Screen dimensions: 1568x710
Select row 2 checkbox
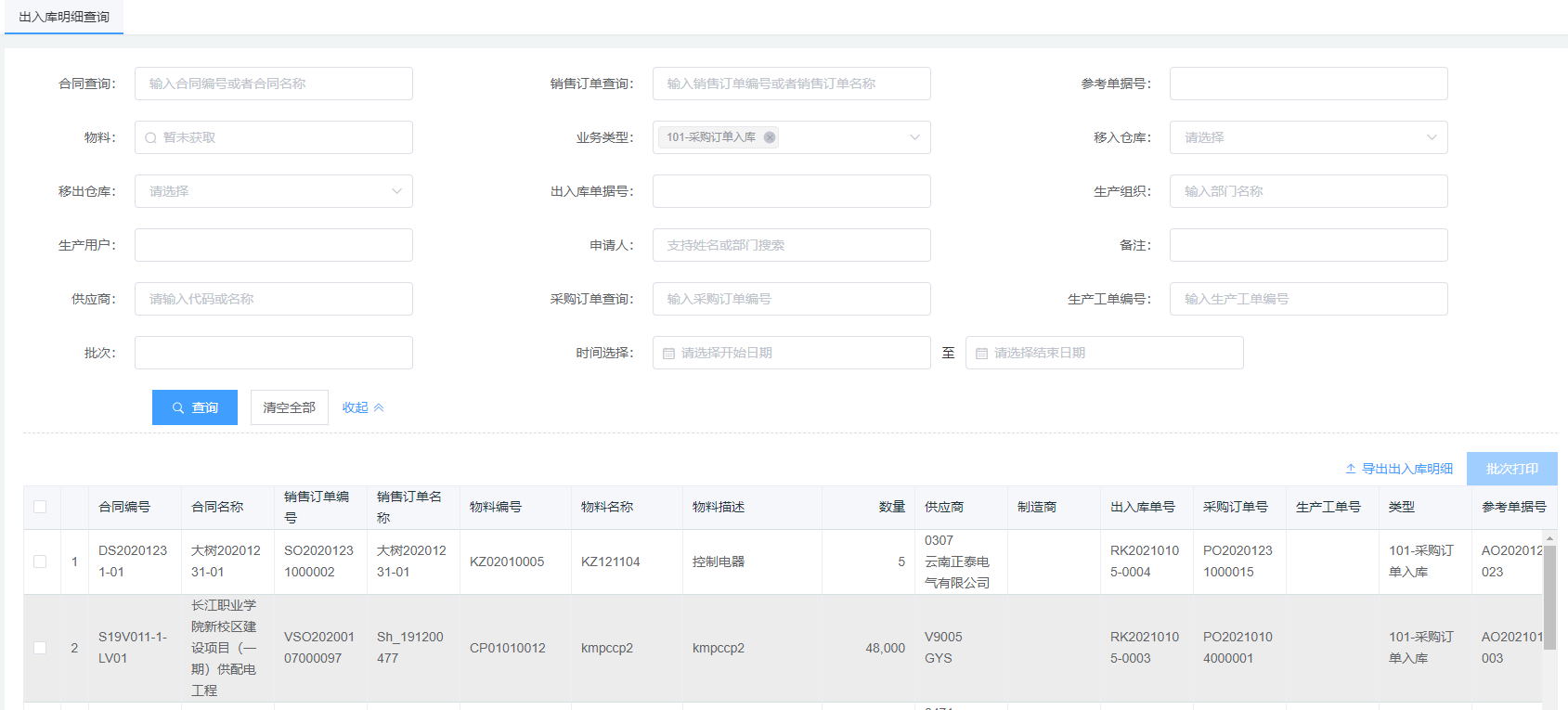click(40, 648)
